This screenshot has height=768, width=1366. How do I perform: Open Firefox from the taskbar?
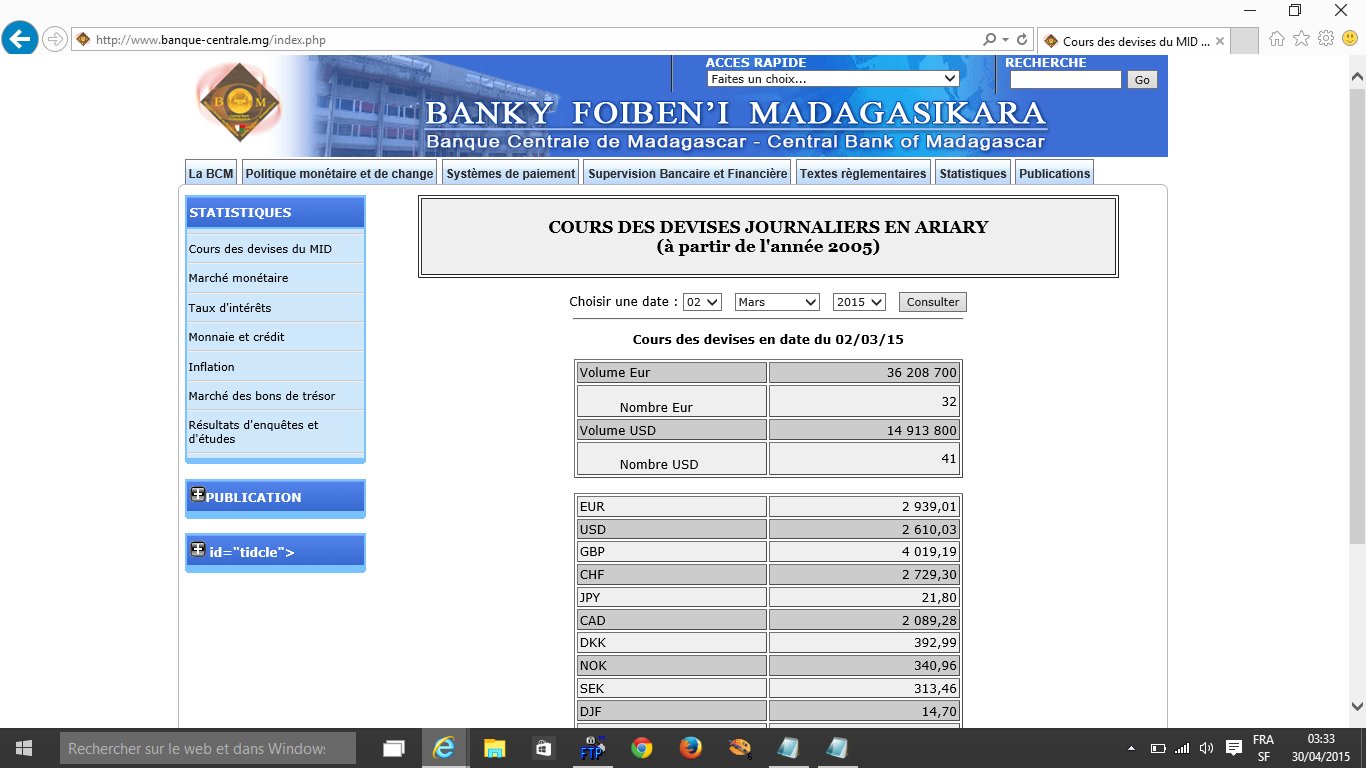pos(690,748)
